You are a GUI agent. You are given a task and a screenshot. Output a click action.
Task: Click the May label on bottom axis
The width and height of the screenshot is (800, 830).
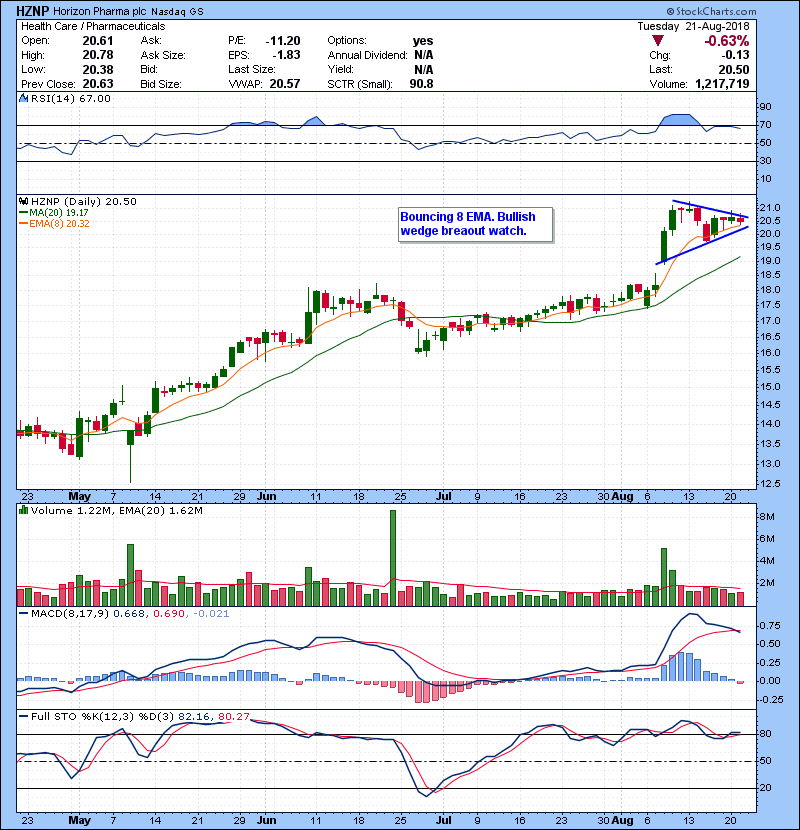(x=80, y=819)
